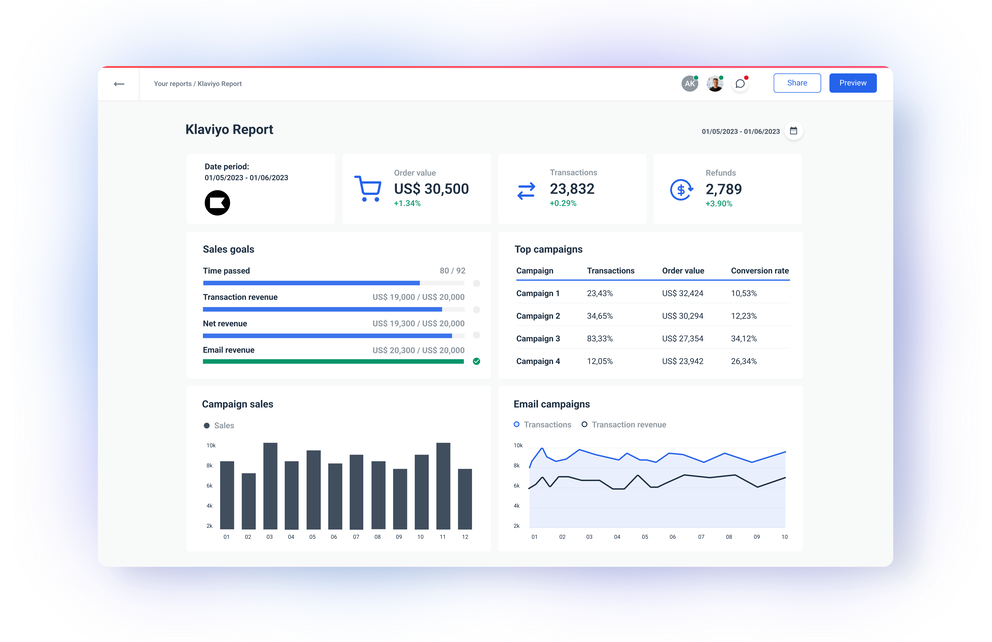Select the shopping cart Order value icon

[368, 186]
